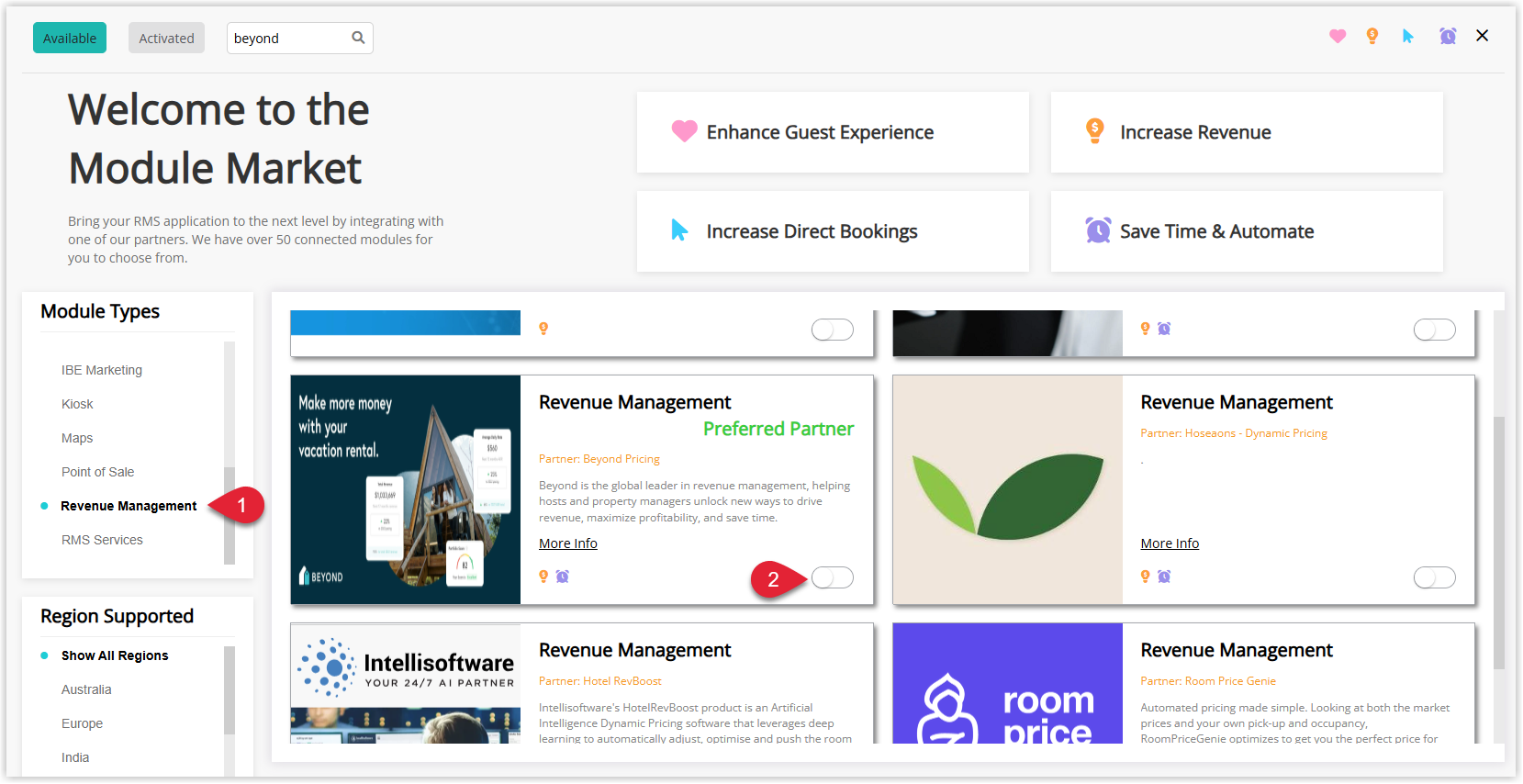Open Increase Revenue category
1523x784 pixels.
tap(1247, 132)
